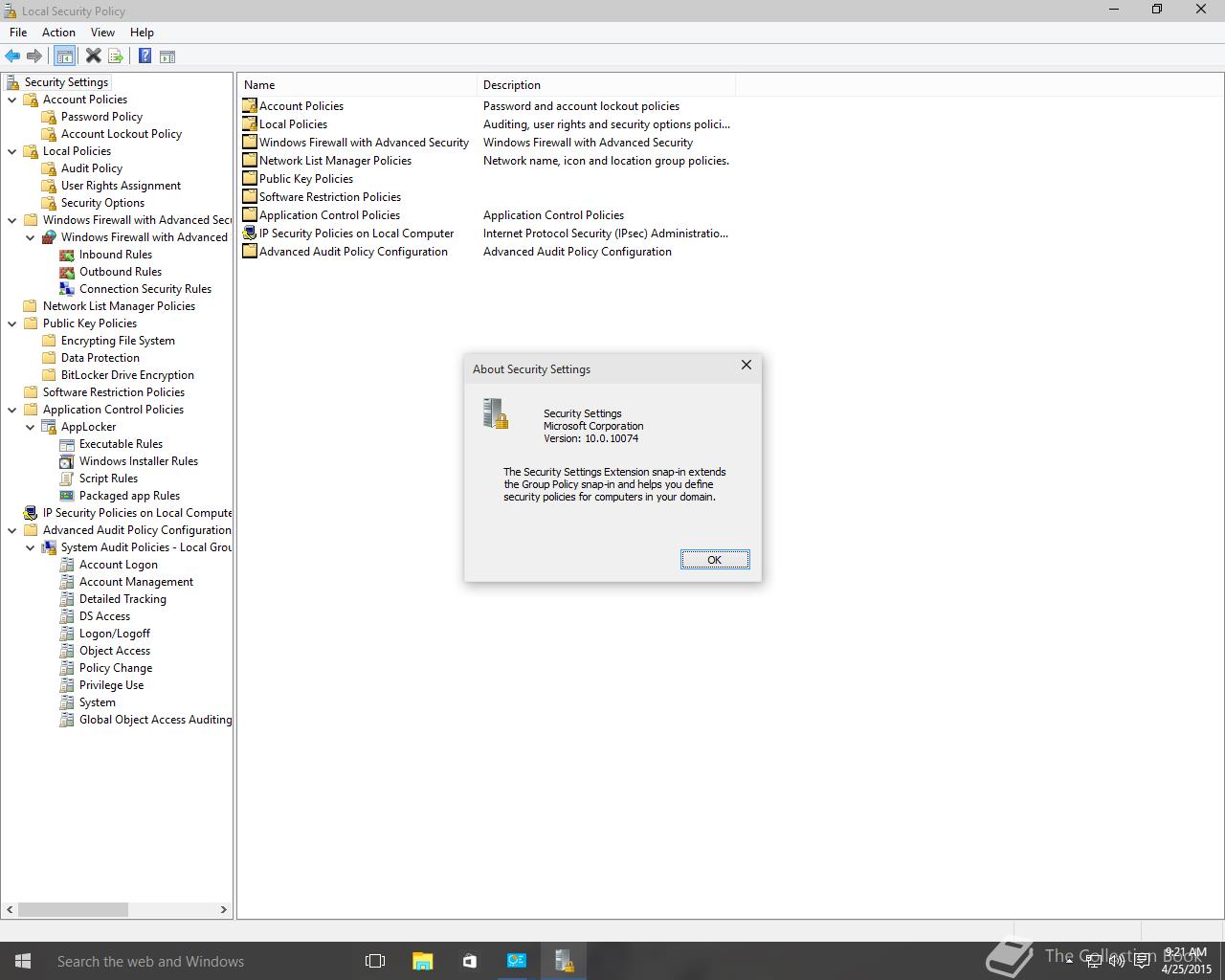Screen dimensions: 1225x980
Task: Click the Windows Installer Rules icon
Action: (x=67, y=461)
